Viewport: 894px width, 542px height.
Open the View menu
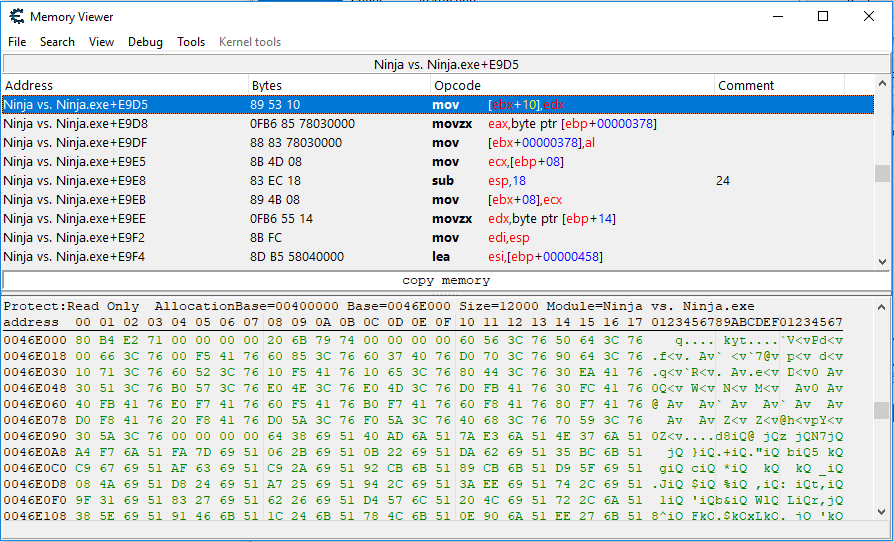point(101,42)
